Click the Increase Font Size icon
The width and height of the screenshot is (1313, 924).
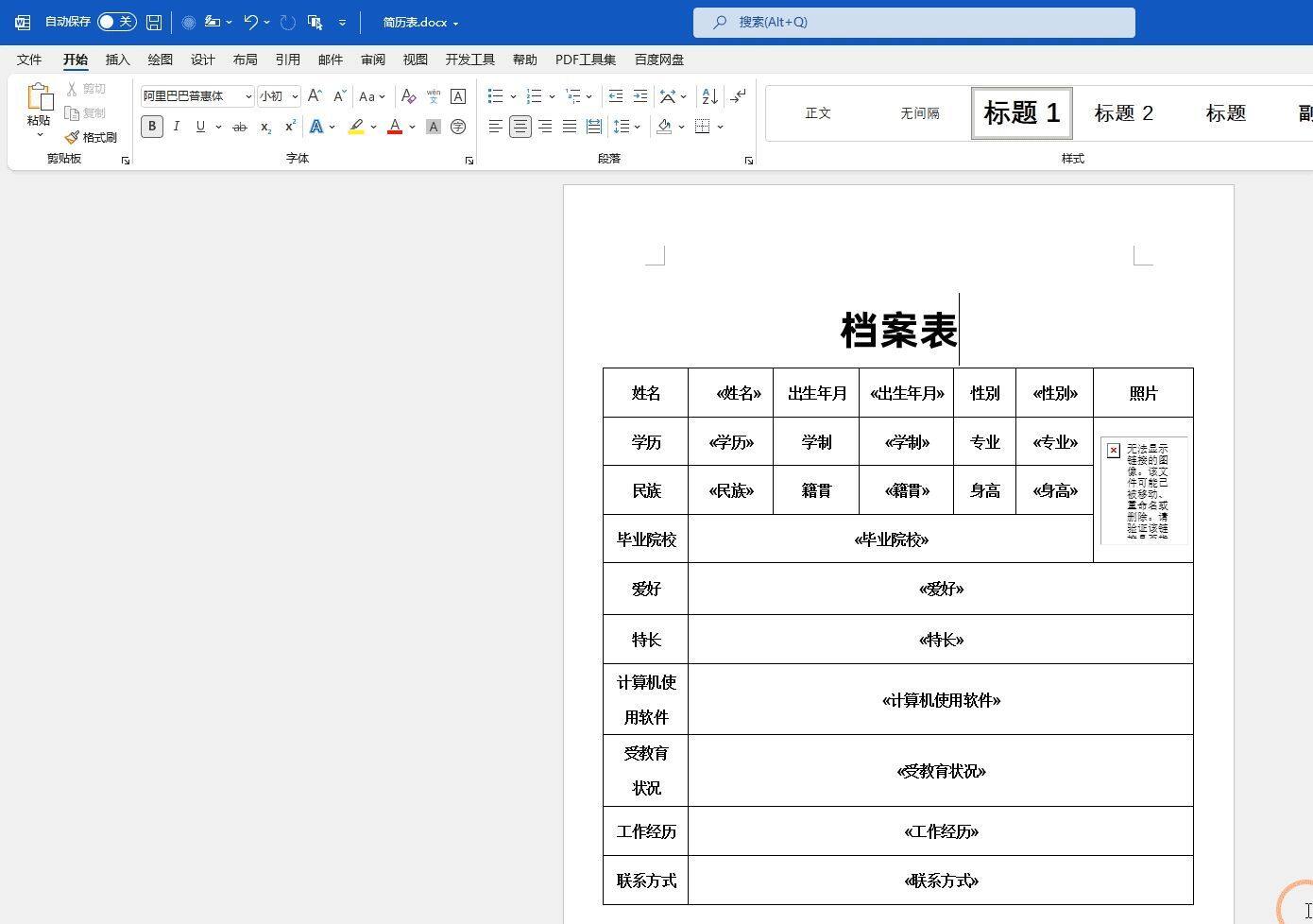pos(315,96)
